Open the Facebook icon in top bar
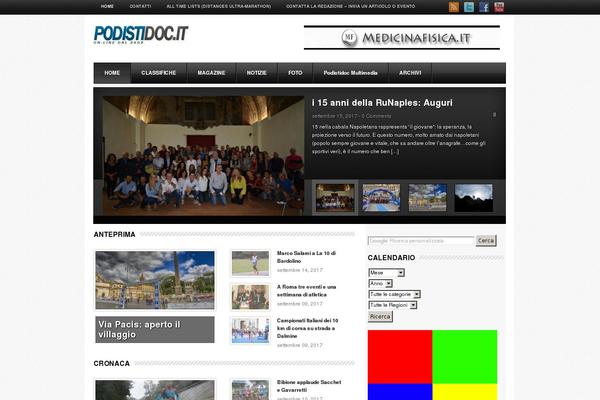The image size is (600, 400). point(484,7)
